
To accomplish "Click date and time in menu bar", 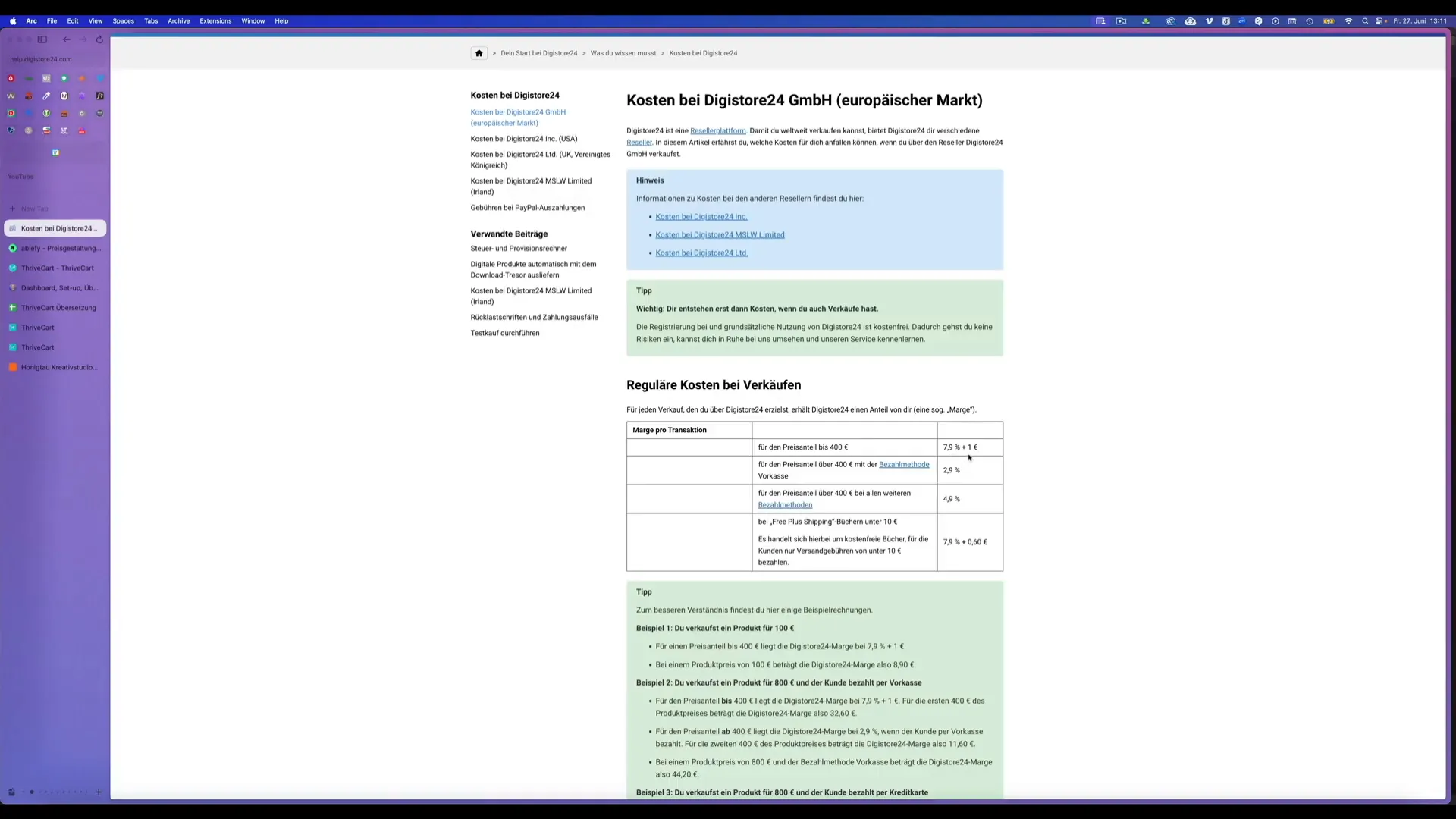I will coord(1420,21).
